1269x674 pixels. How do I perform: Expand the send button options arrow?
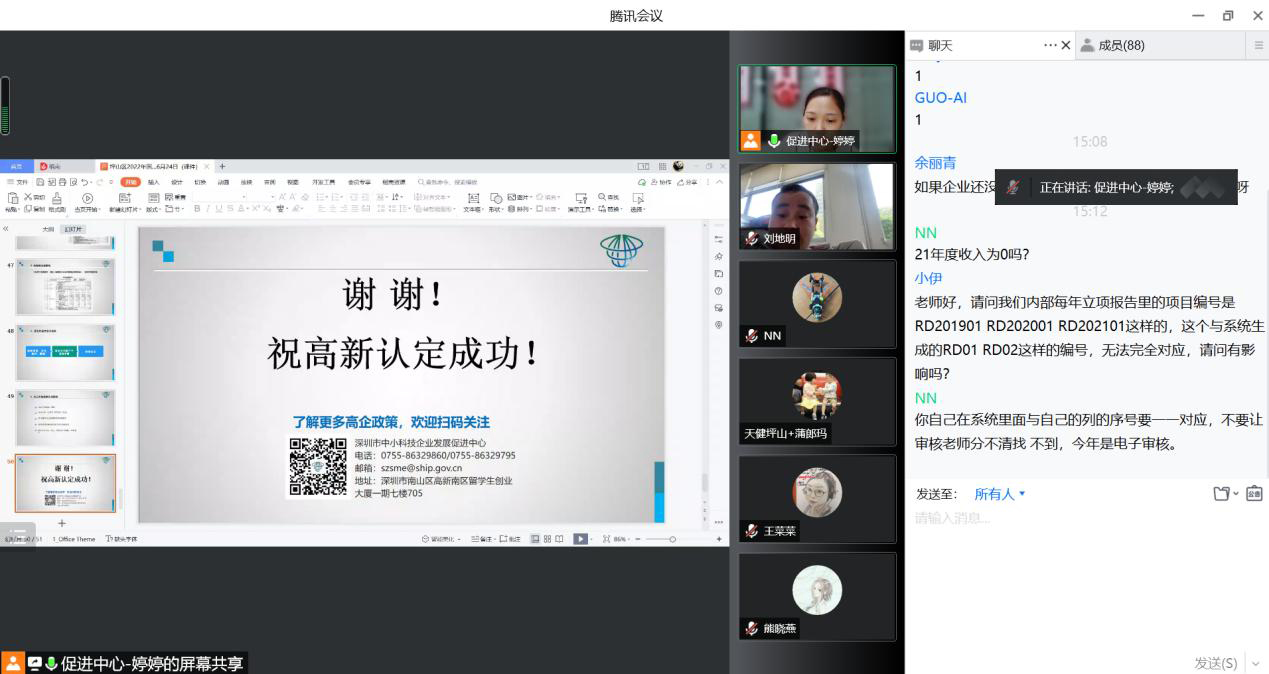(x=1255, y=663)
